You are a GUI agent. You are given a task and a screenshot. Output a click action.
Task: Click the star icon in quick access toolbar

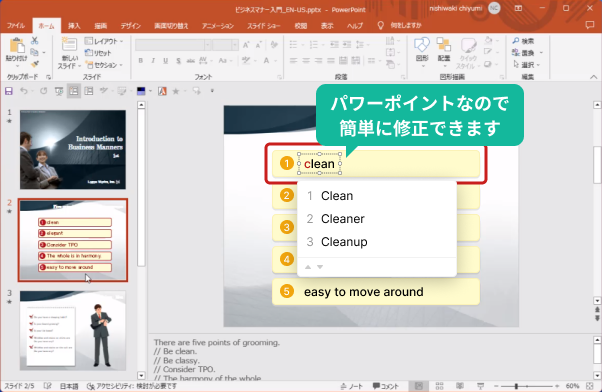[175, 91]
